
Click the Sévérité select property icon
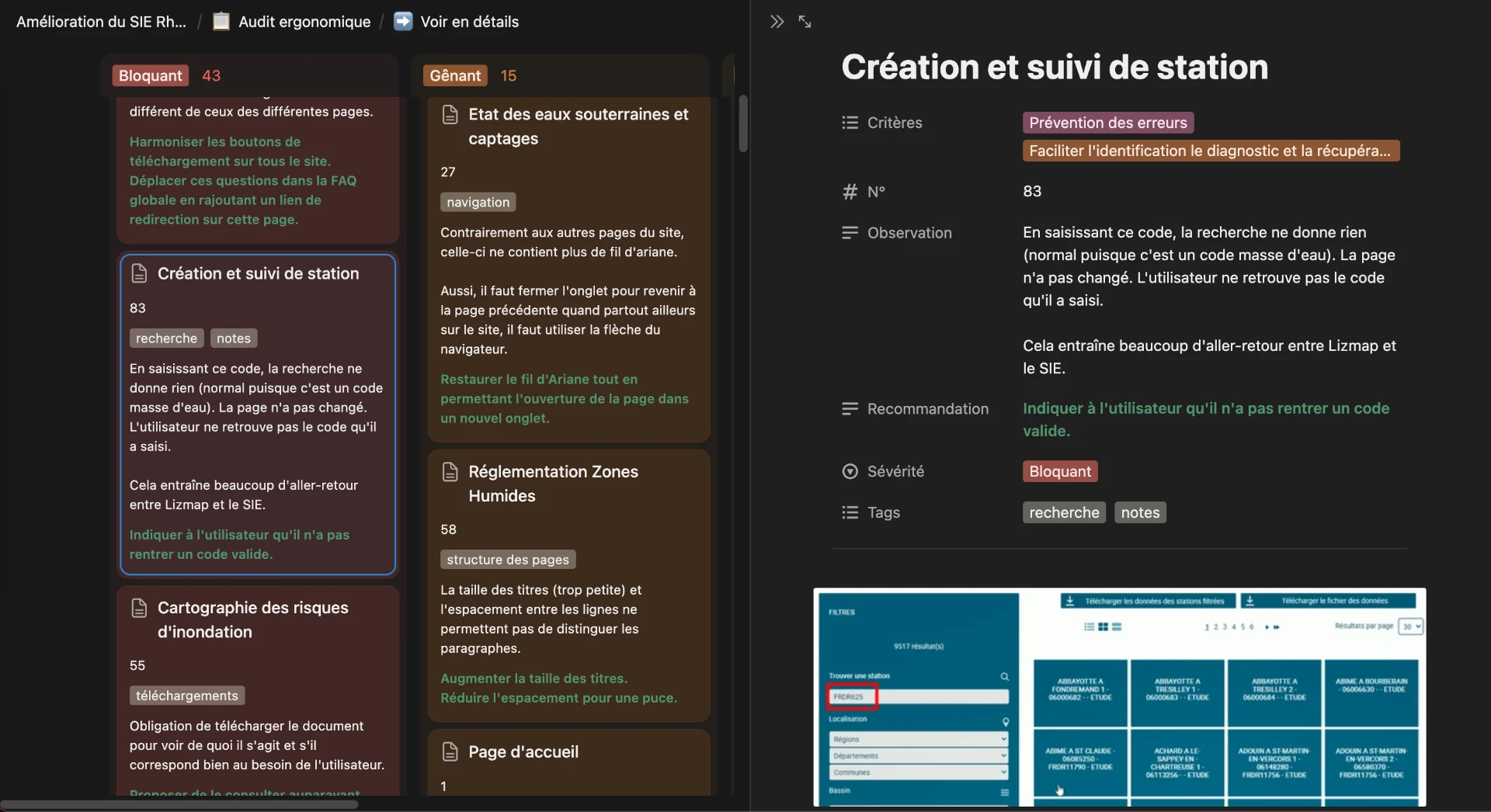coord(850,471)
